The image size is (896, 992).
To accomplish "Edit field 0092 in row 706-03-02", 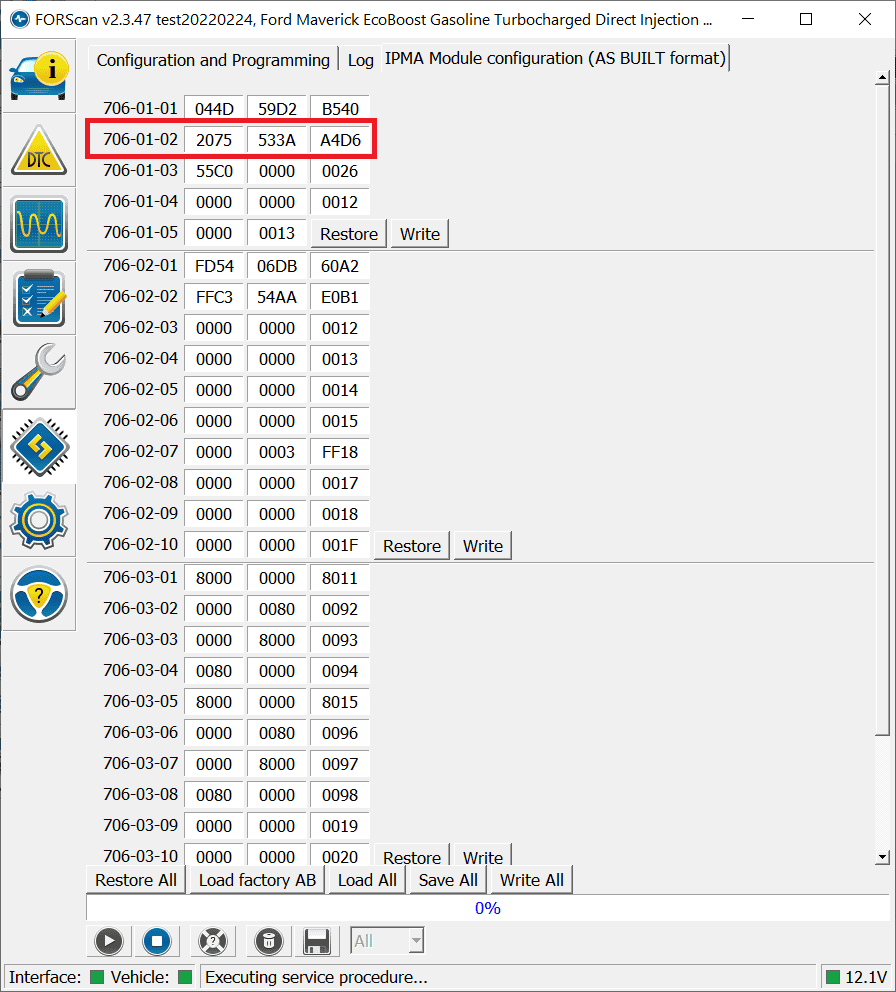I will click(340, 609).
